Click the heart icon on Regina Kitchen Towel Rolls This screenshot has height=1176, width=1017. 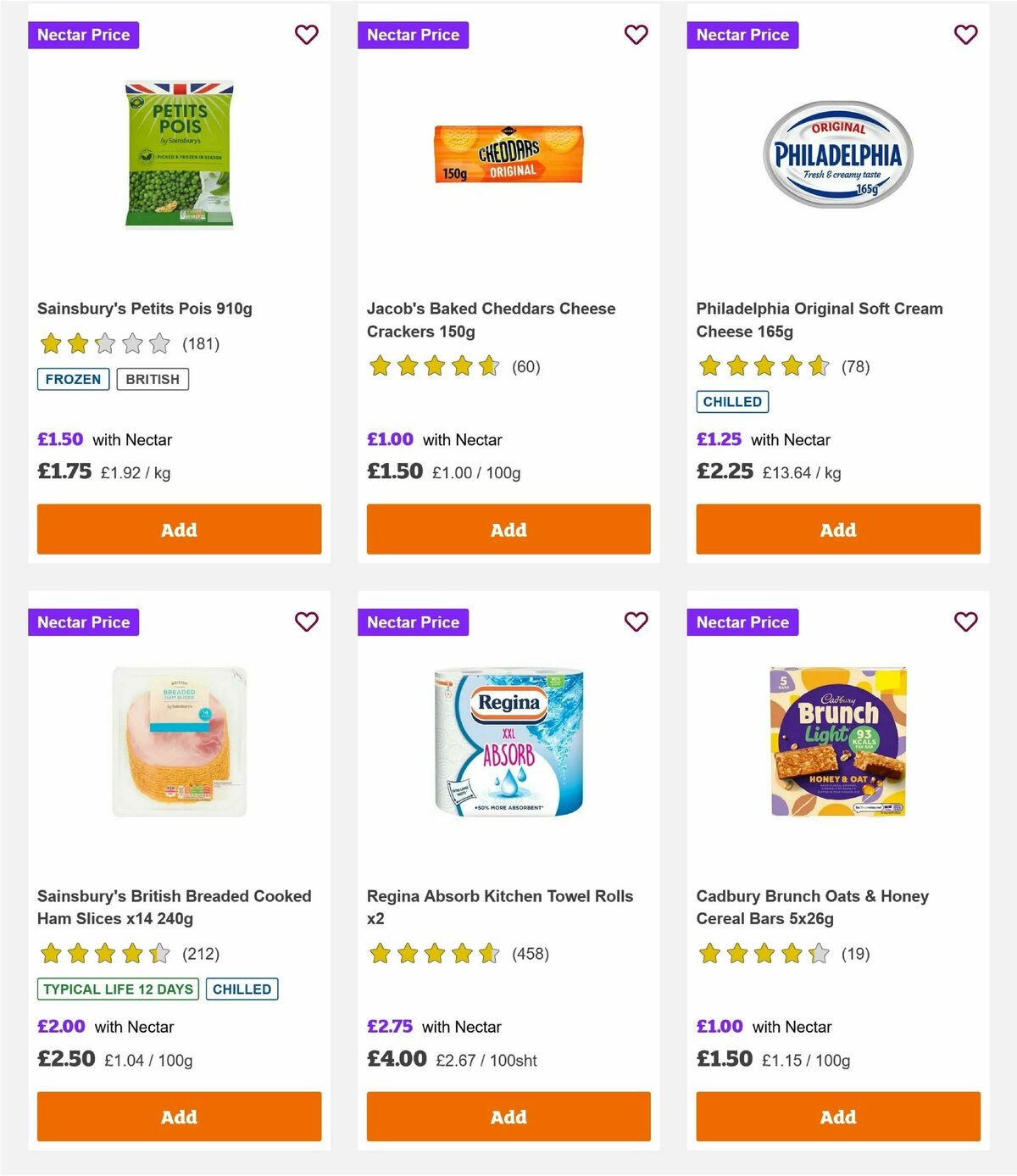(x=636, y=621)
